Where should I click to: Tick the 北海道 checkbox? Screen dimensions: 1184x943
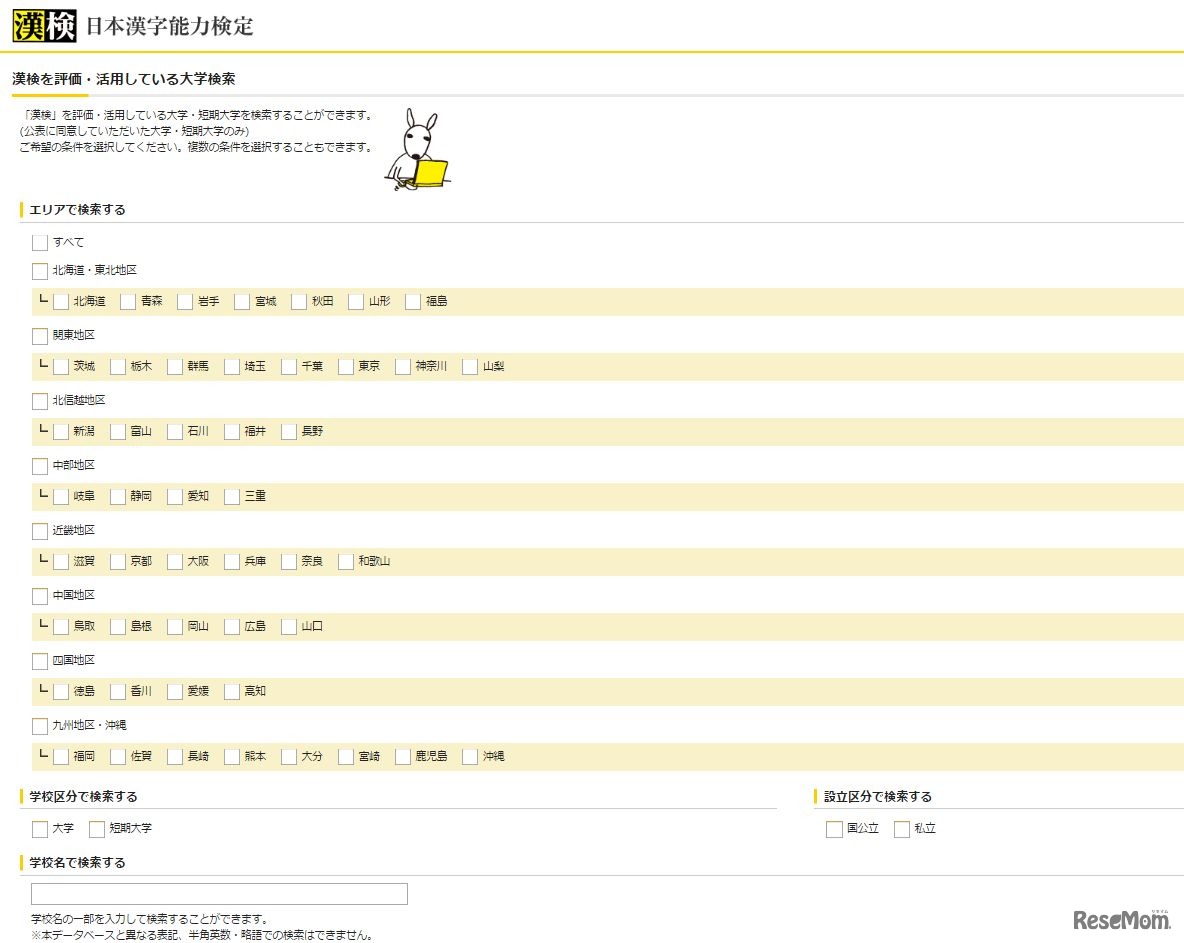click(x=61, y=301)
